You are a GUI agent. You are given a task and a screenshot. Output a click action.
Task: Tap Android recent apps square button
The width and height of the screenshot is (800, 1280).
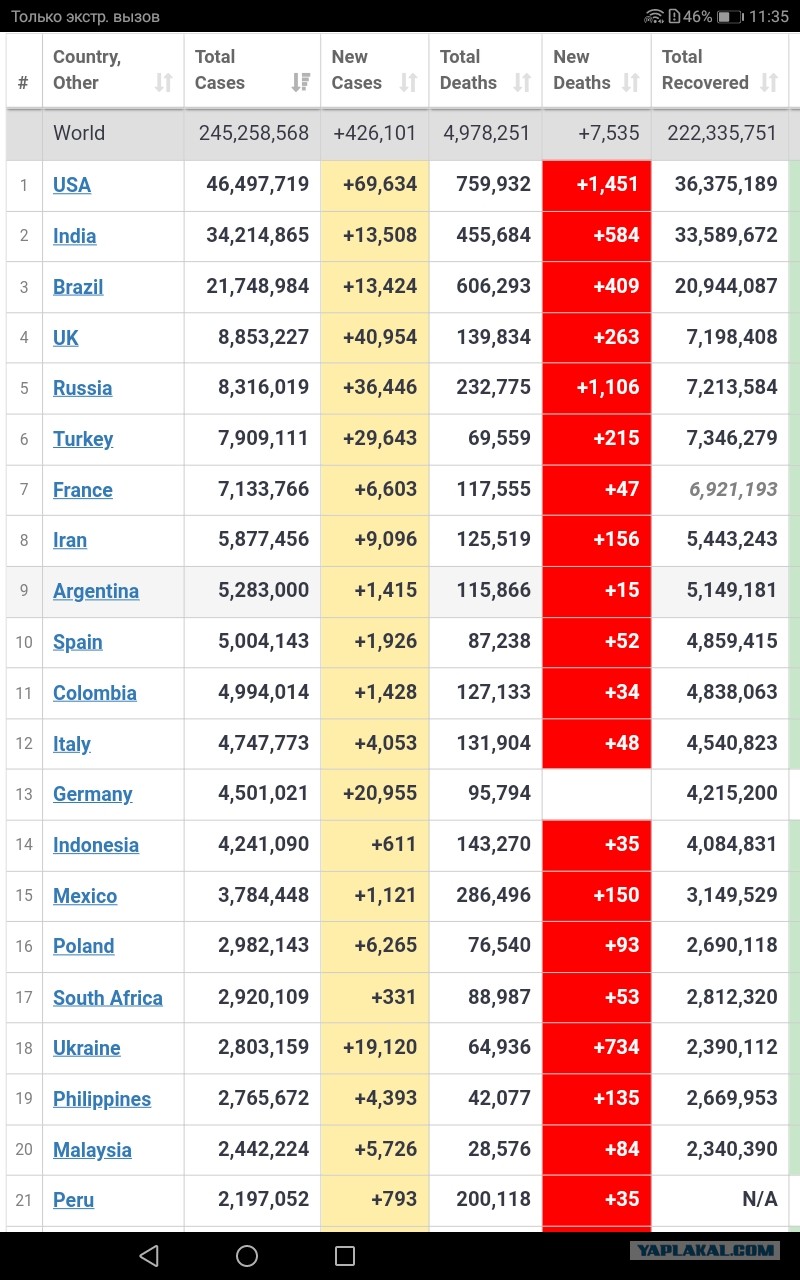(345, 1256)
